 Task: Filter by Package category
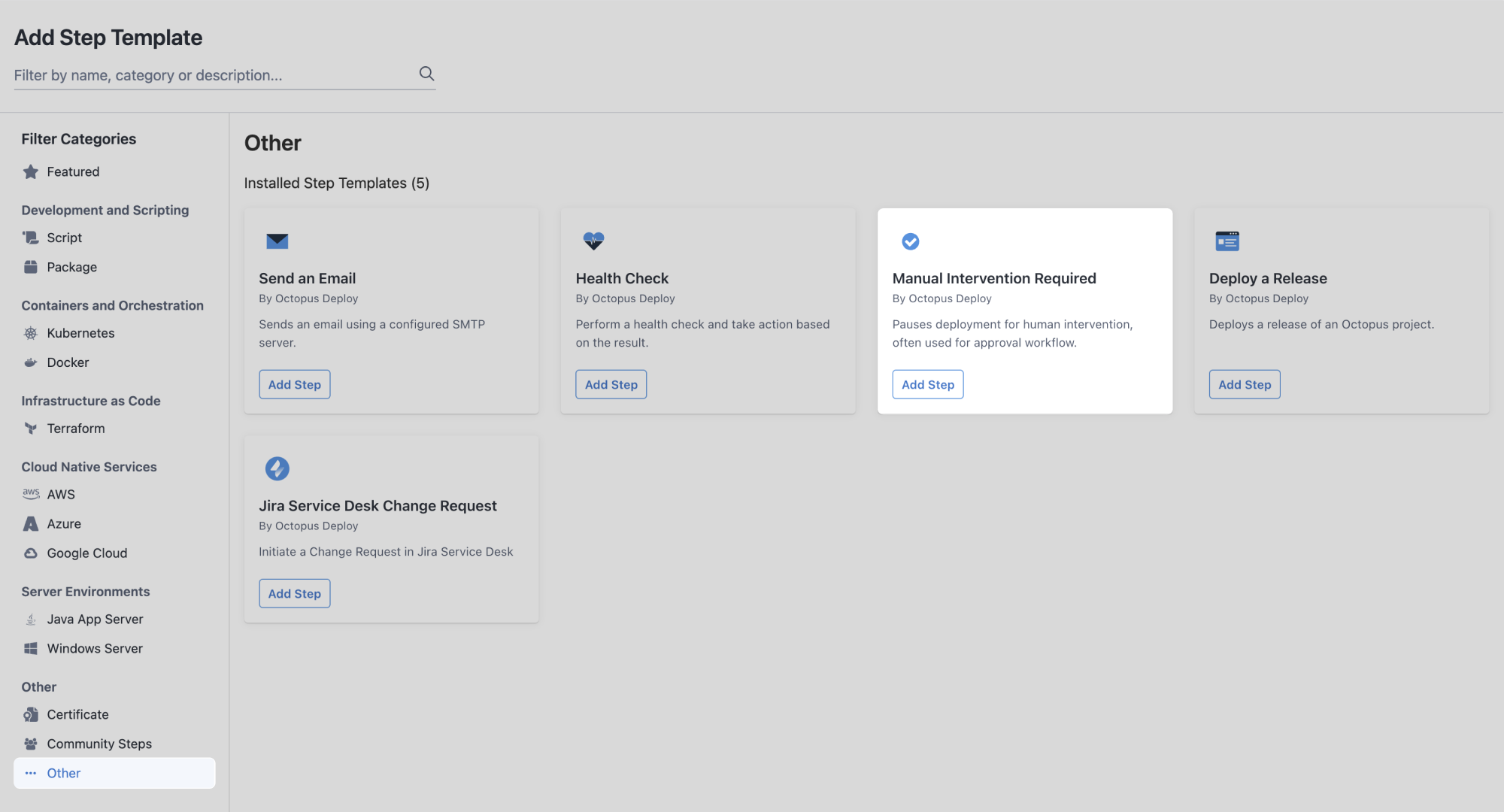coord(114,267)
